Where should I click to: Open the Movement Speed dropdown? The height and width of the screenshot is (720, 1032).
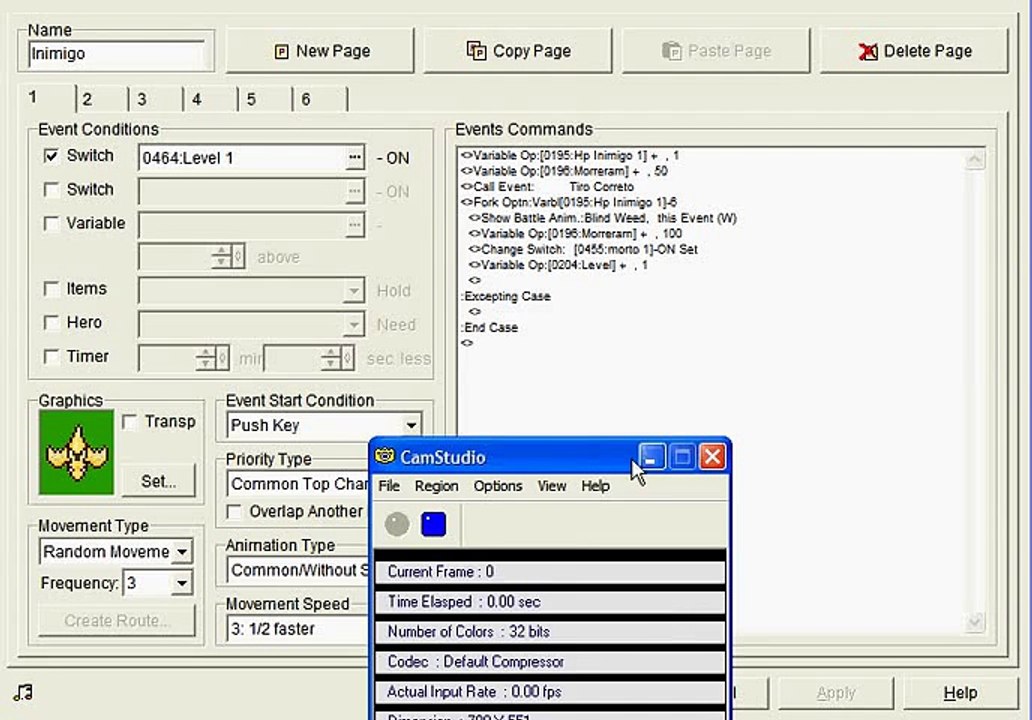[297, 629]
